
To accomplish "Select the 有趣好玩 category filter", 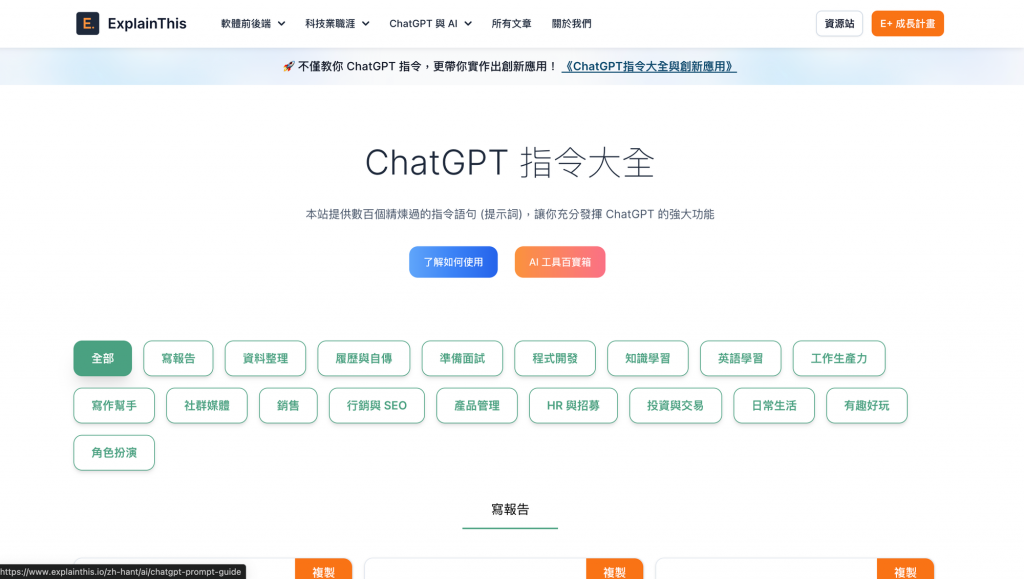I will click(867, 405).
